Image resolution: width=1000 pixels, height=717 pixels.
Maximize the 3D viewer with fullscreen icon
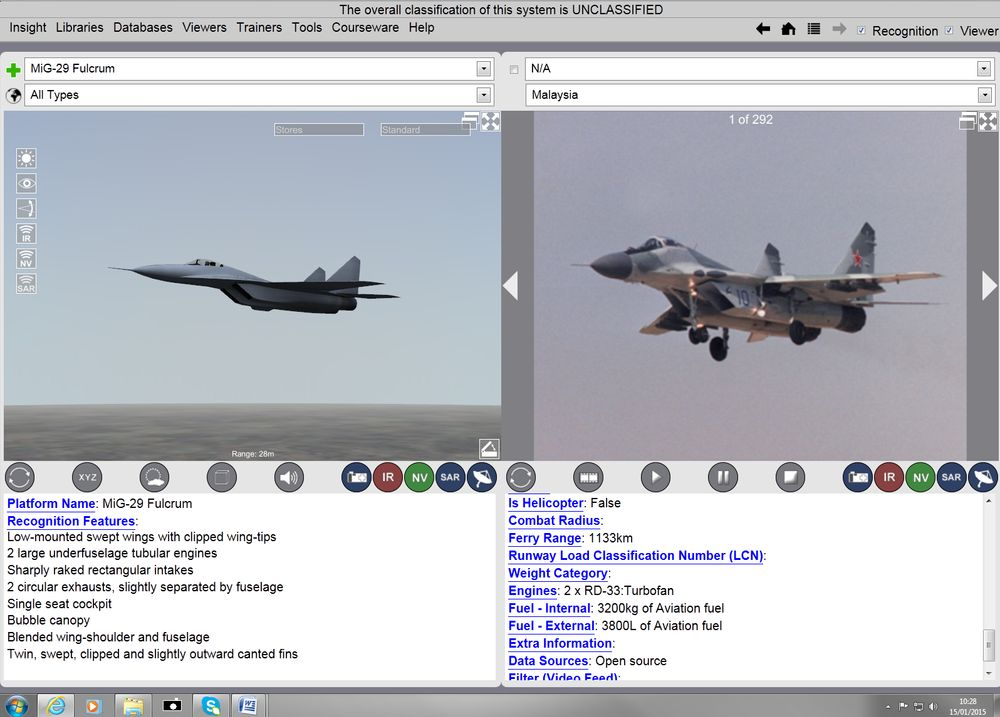490,121
